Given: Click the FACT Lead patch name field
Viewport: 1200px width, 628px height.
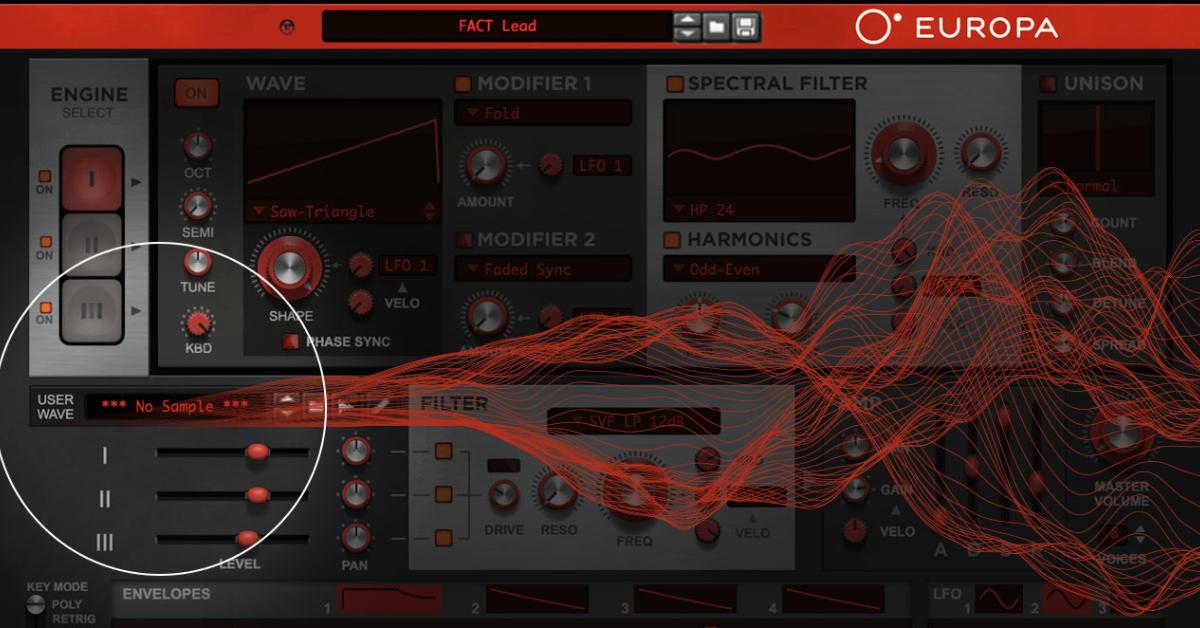Looking at the screenshot, I should coord(500,27).
